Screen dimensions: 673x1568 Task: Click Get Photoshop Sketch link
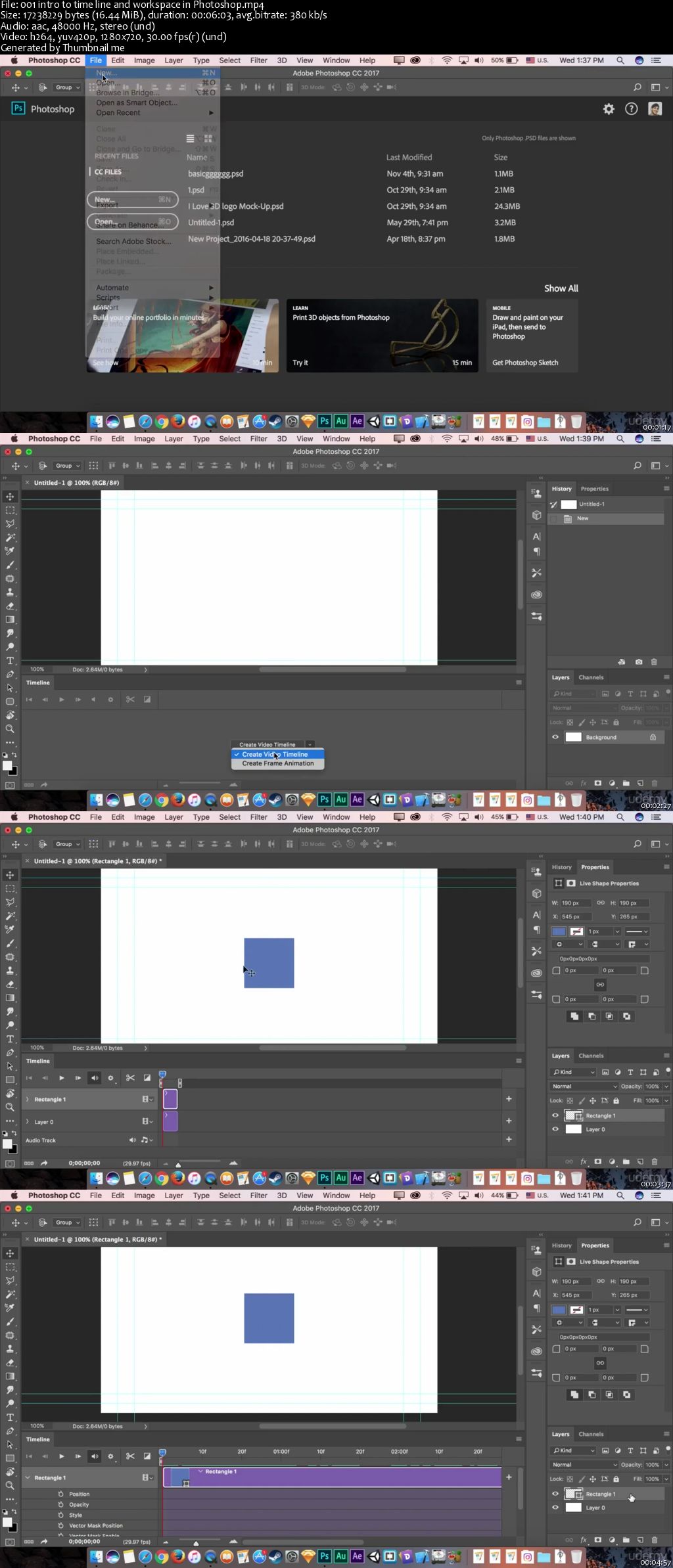pos(525,363)
